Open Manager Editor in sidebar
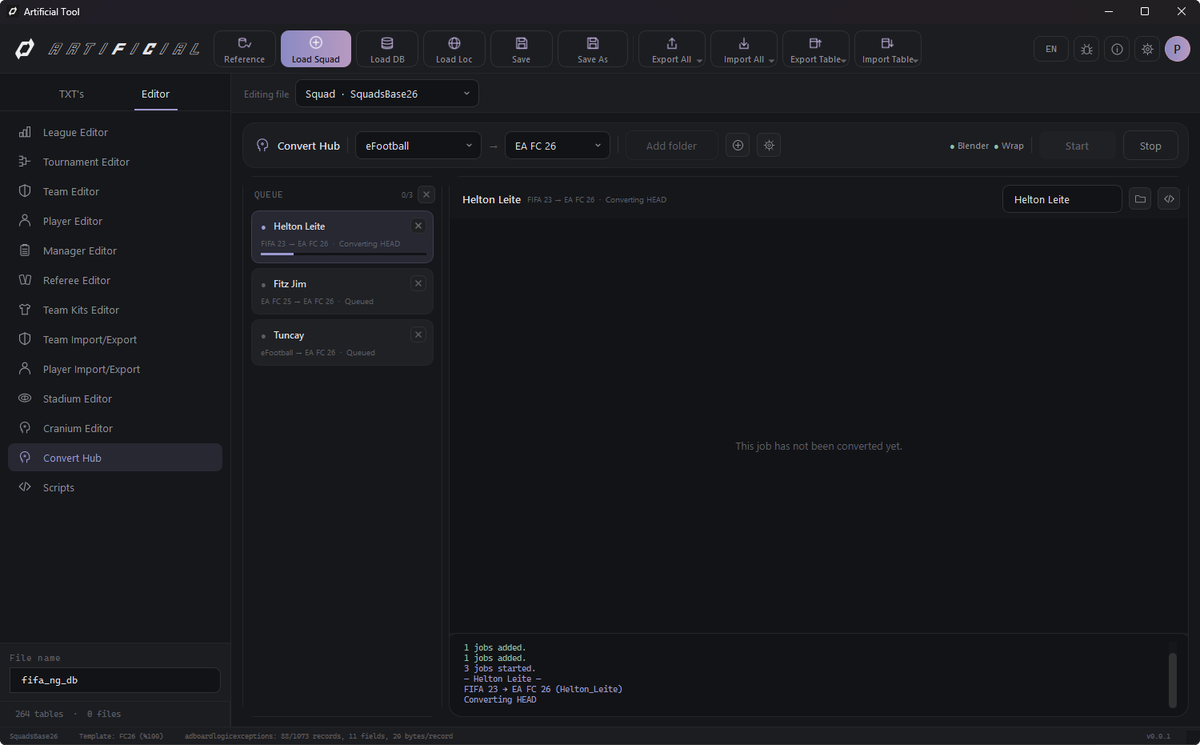The width and height of the screenshot is (1200, 745). pyautogui.click(x=115, y=251)
